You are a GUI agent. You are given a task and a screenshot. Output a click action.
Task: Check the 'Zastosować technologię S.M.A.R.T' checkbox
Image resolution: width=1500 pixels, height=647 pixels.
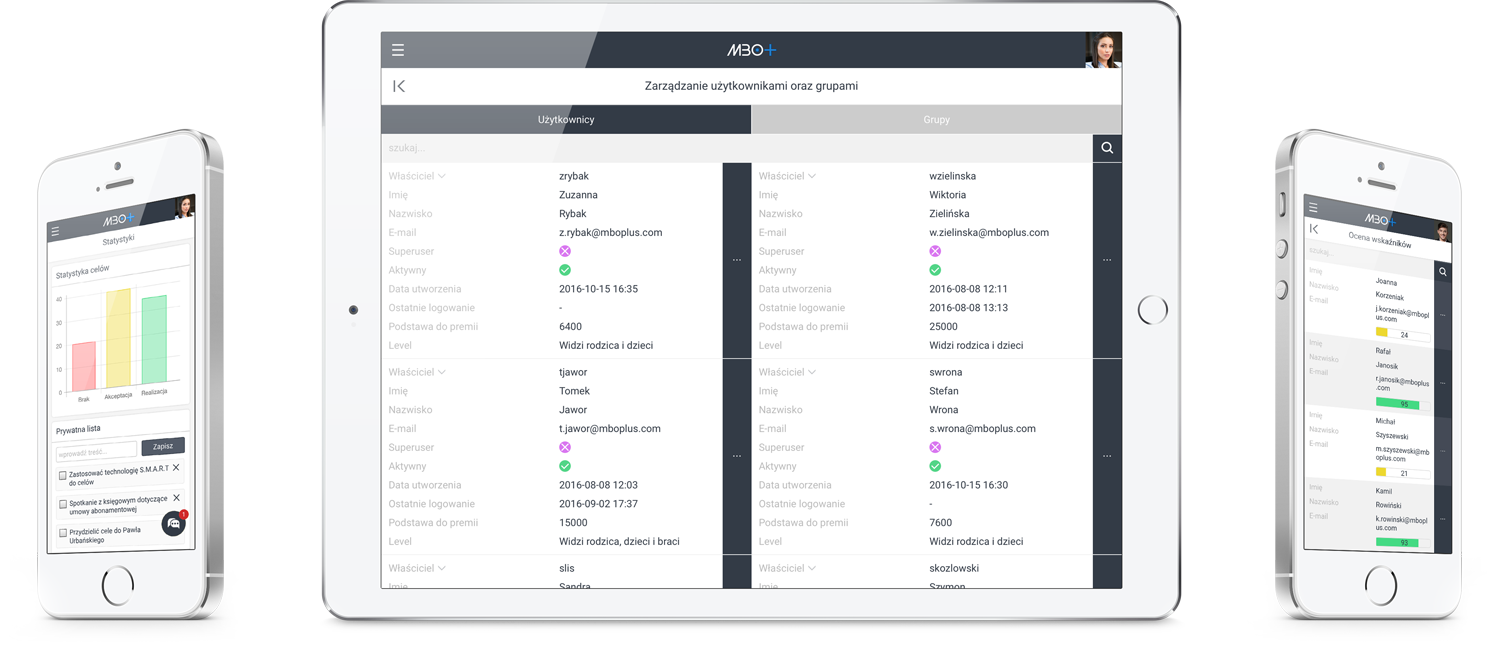point(63,475)
